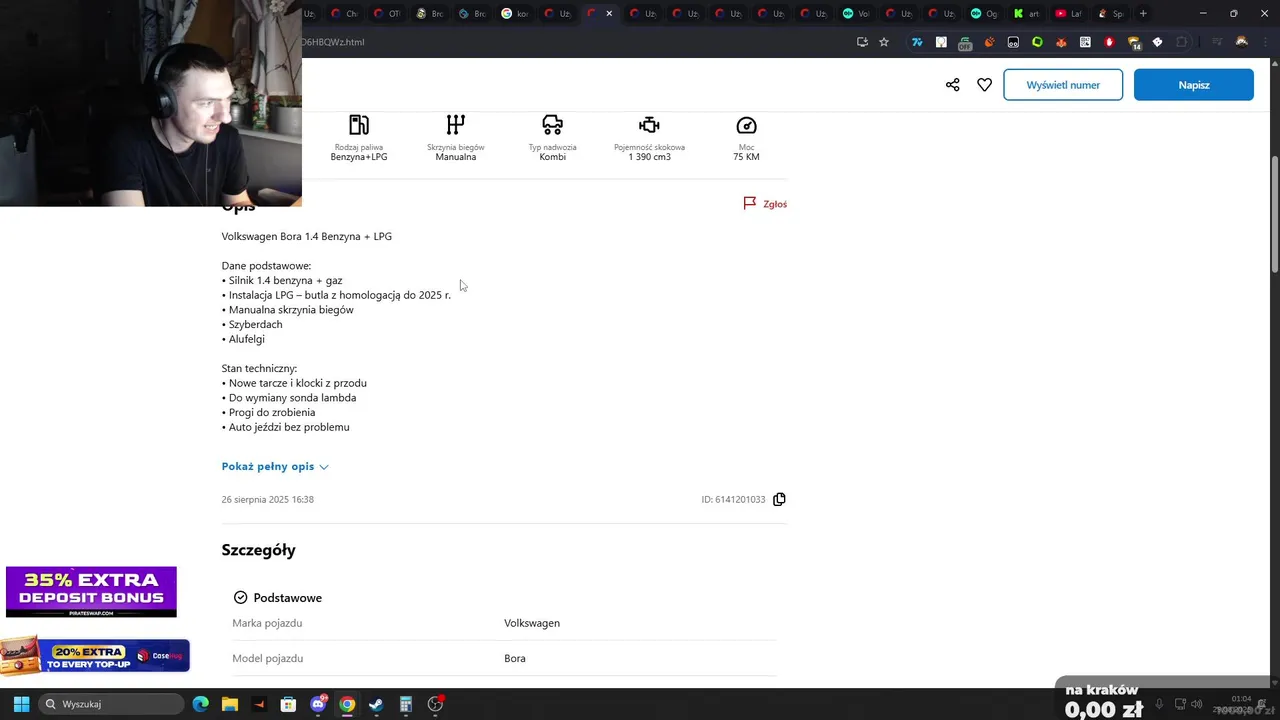Switch to the 'Og' tab

tap(984, 14)
